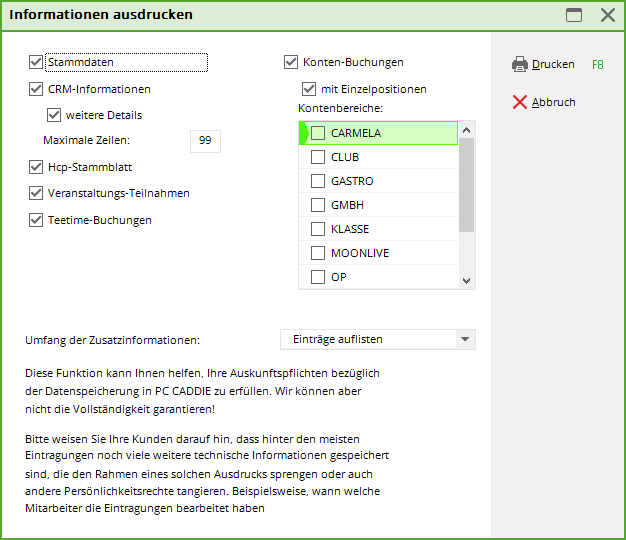
Task: Close the Informationen ausdrucken dialog
Action: (x=607, y=15)
